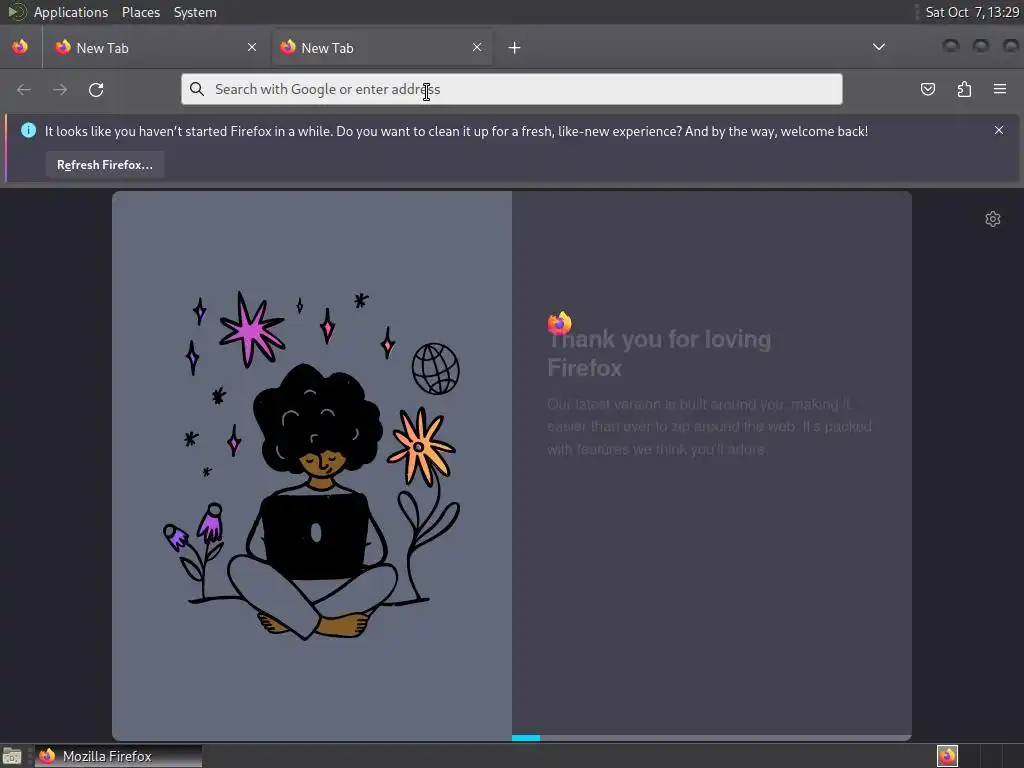The image size is (1024, 768).
Task: Open a new tab with plus button
Action: [515, 48]
